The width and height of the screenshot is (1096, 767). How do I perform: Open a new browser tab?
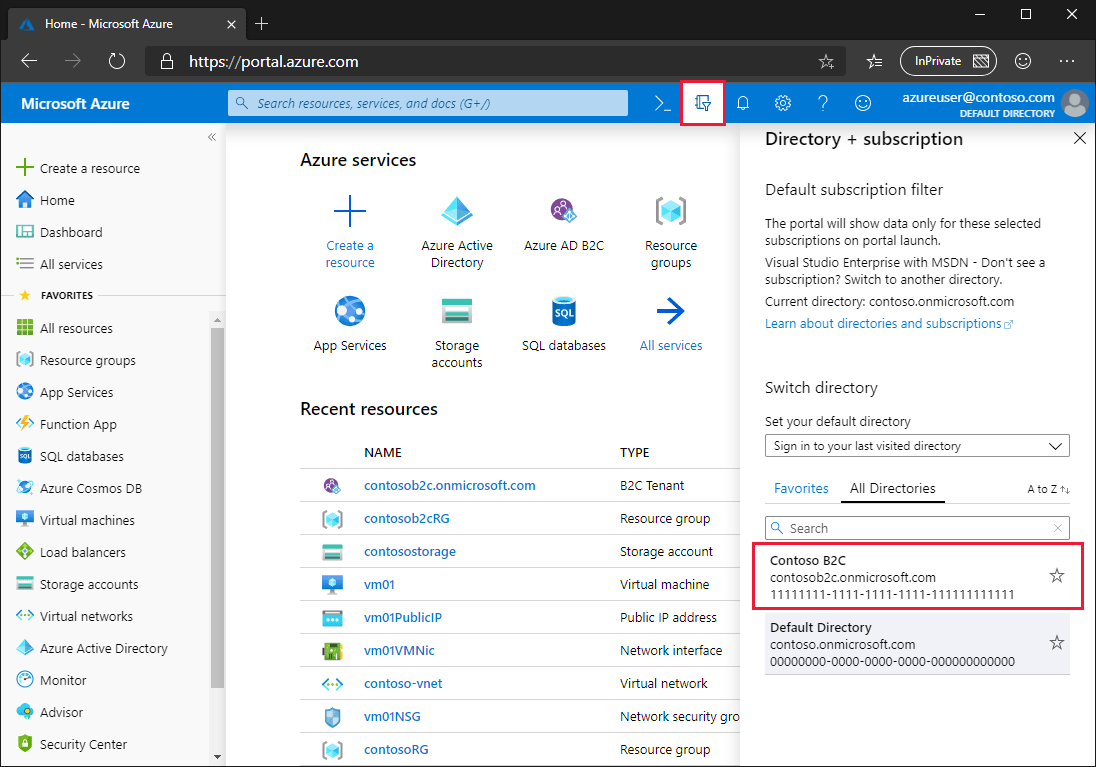pos(261,24)
